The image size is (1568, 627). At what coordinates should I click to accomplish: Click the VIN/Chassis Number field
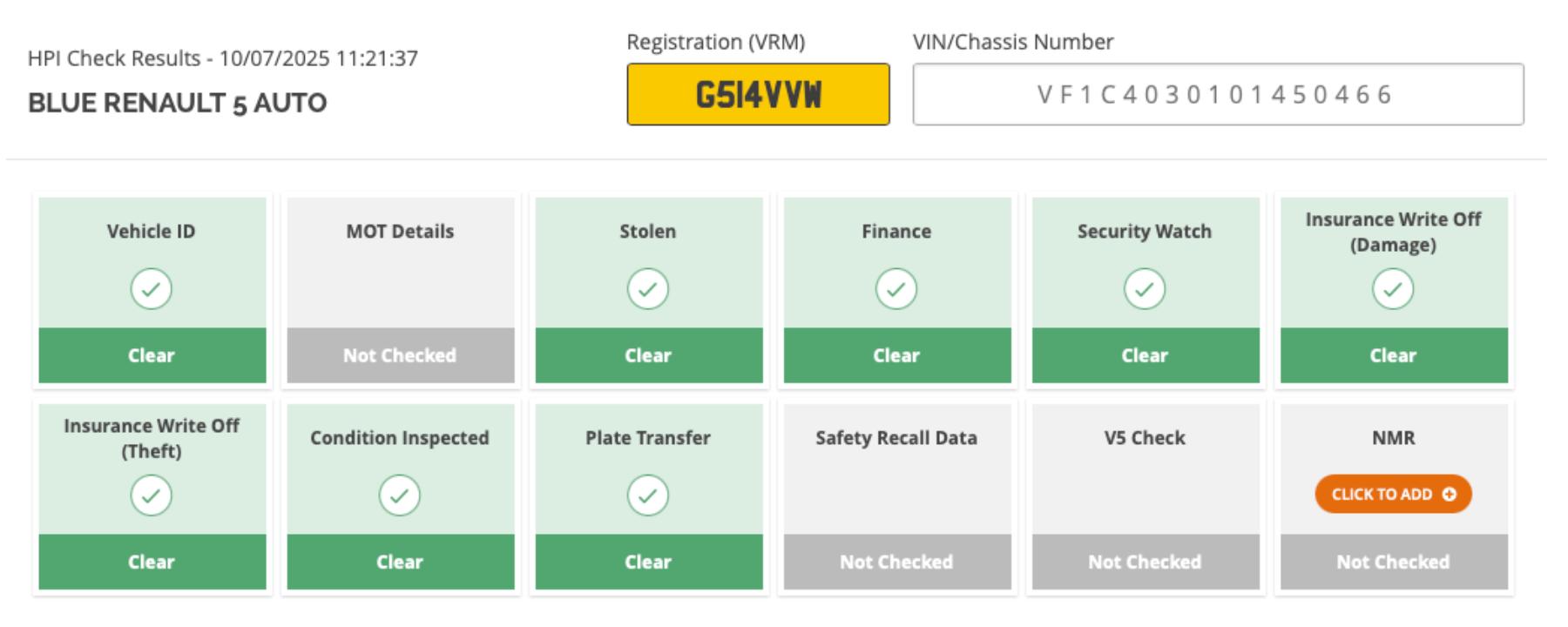(1218, 94)
